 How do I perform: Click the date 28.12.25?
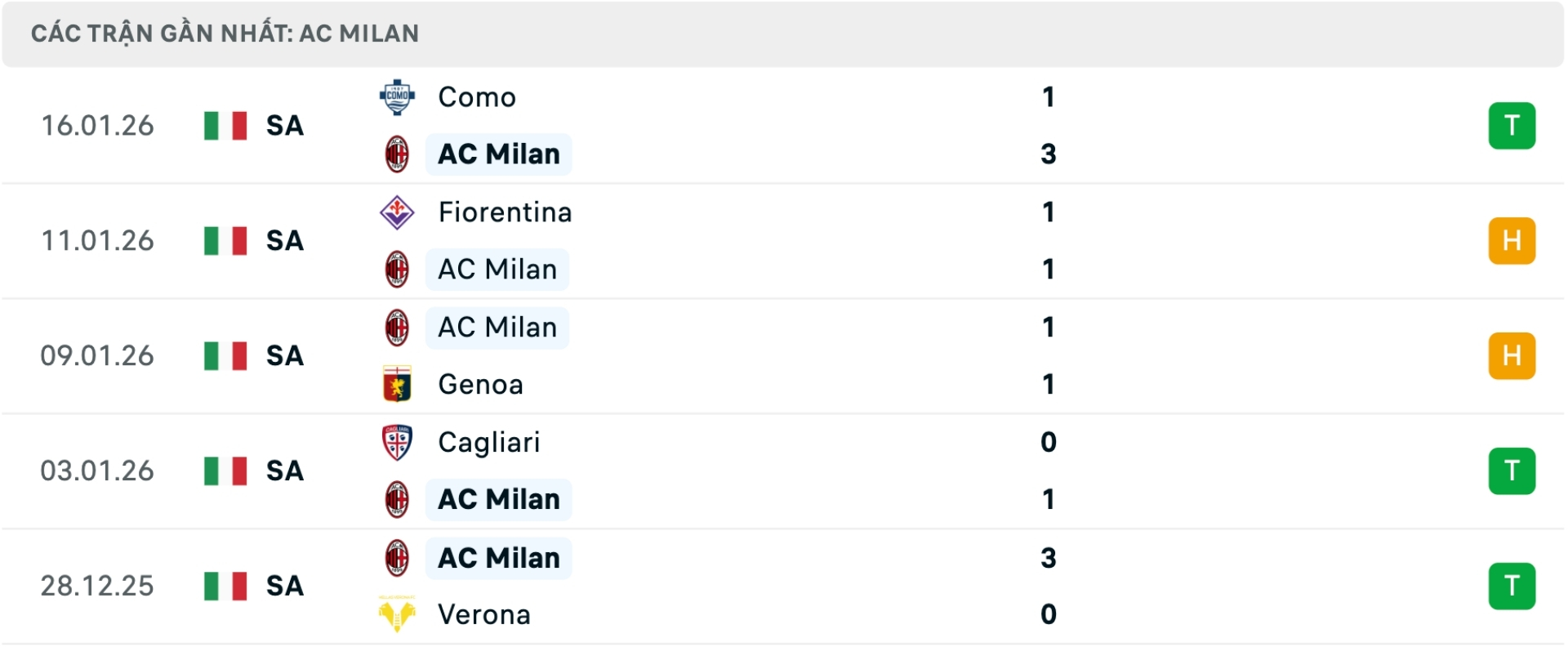pos(97,586)
